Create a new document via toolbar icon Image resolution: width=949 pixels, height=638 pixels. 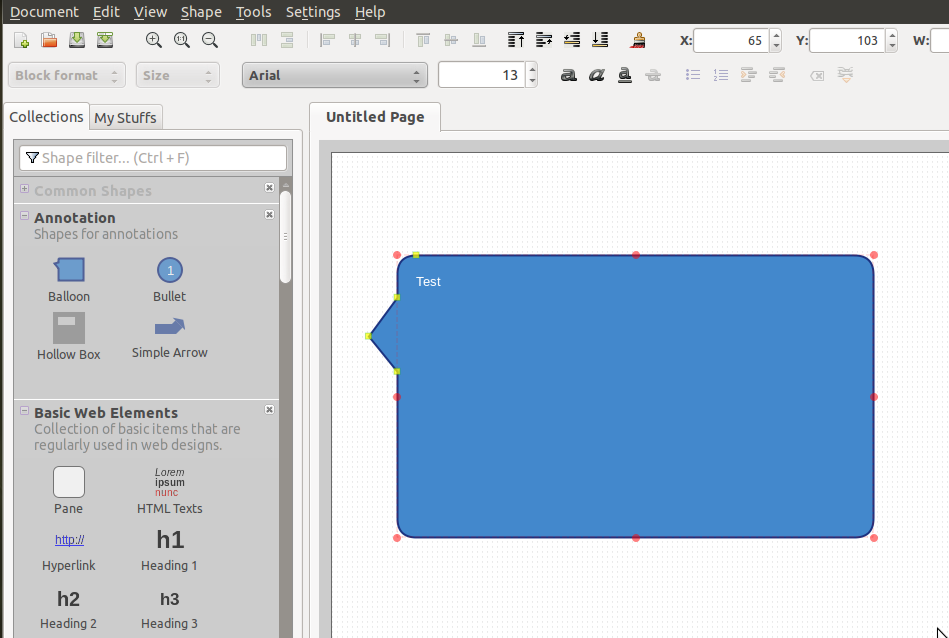pyautogui.click(x=21, y=40)
